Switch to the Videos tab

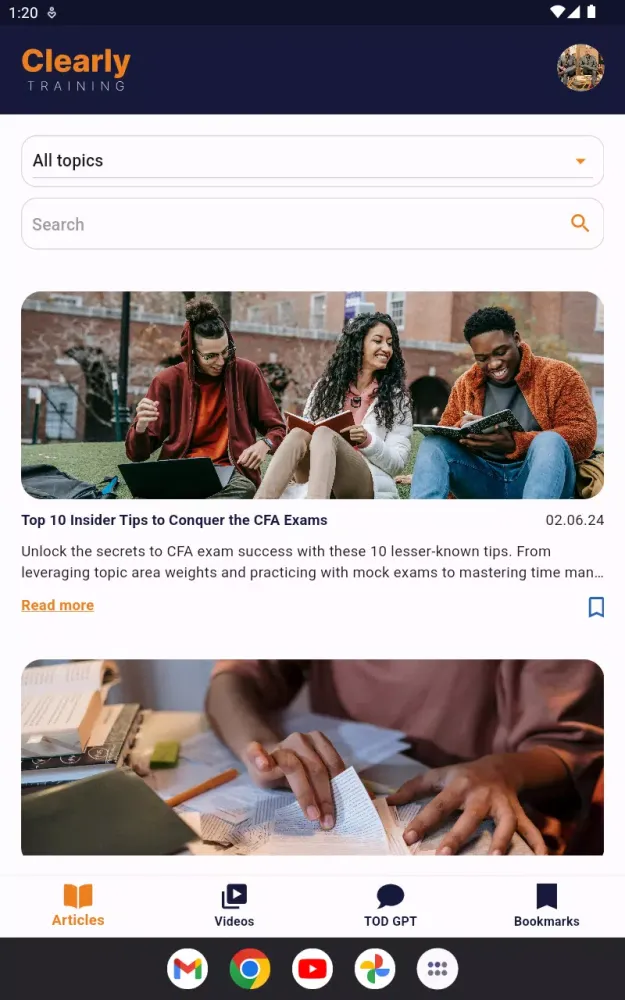[234, 906]
